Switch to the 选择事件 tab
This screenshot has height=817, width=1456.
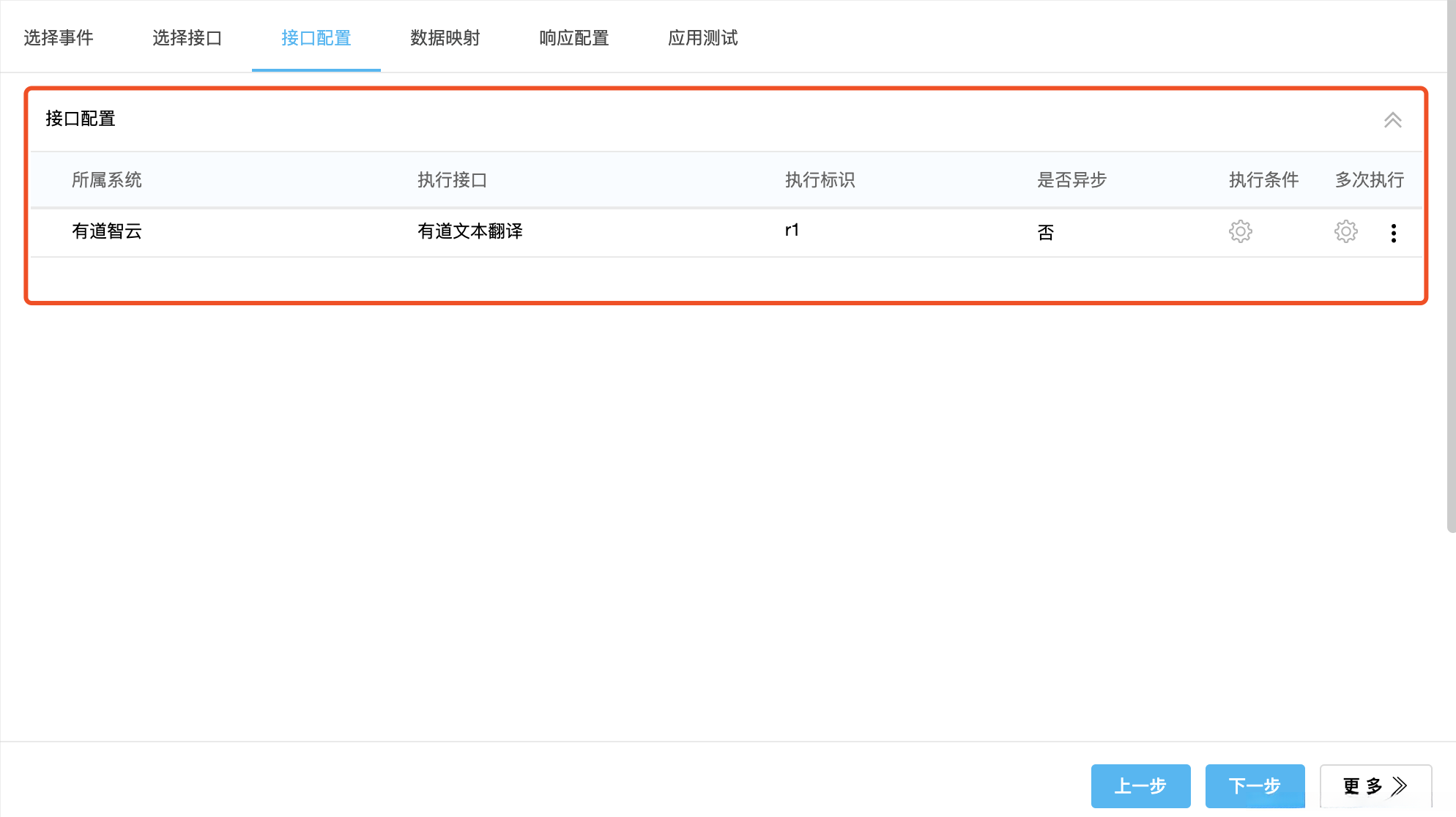point(59,37)
